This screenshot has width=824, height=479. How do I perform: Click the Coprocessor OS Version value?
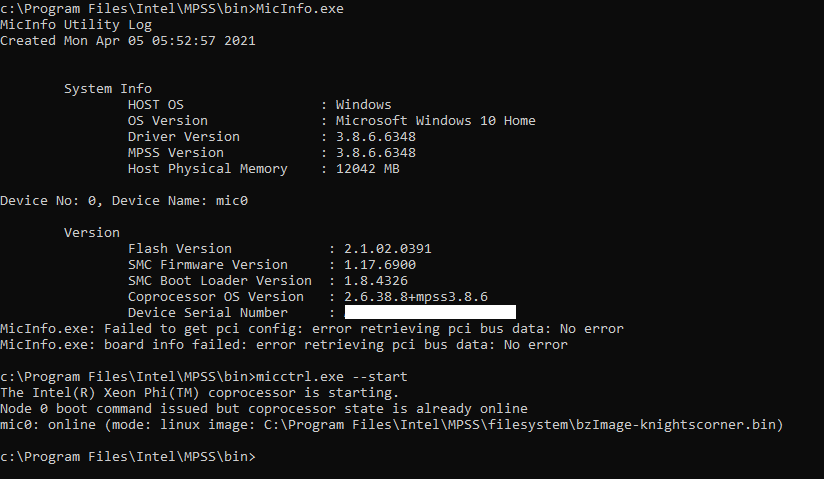(x=416, y=297)
